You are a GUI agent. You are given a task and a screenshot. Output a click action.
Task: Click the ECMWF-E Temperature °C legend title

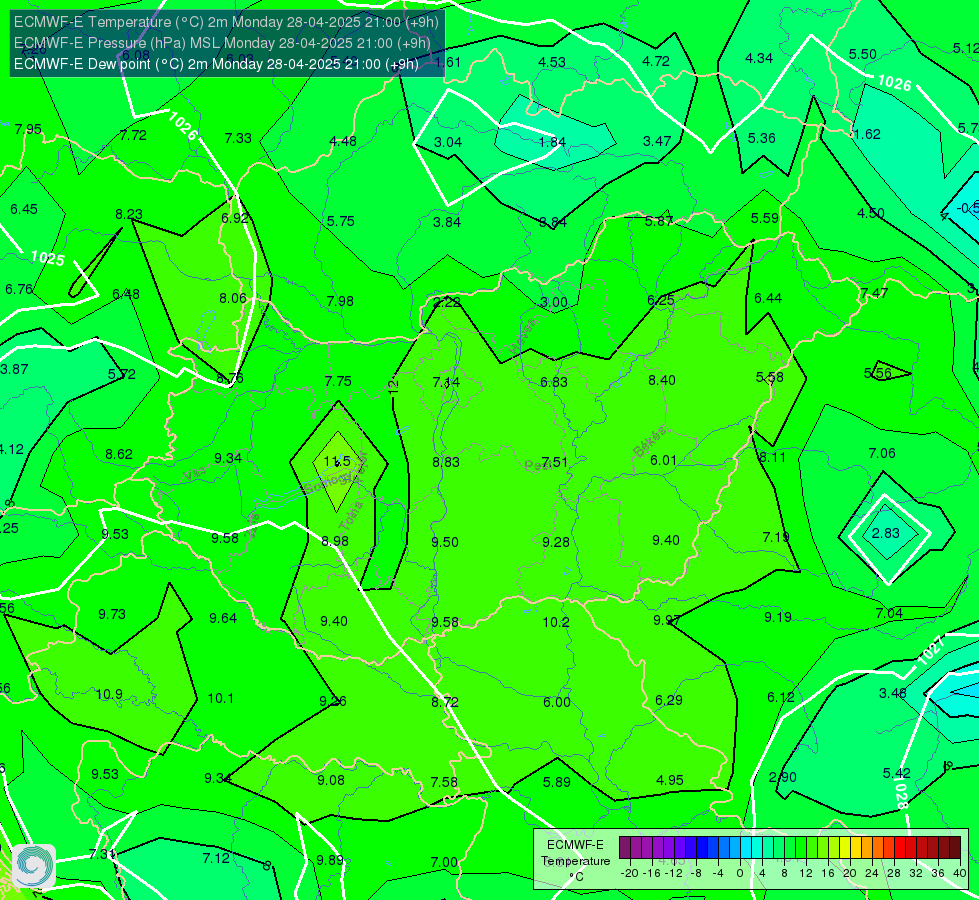click(575, 861)
